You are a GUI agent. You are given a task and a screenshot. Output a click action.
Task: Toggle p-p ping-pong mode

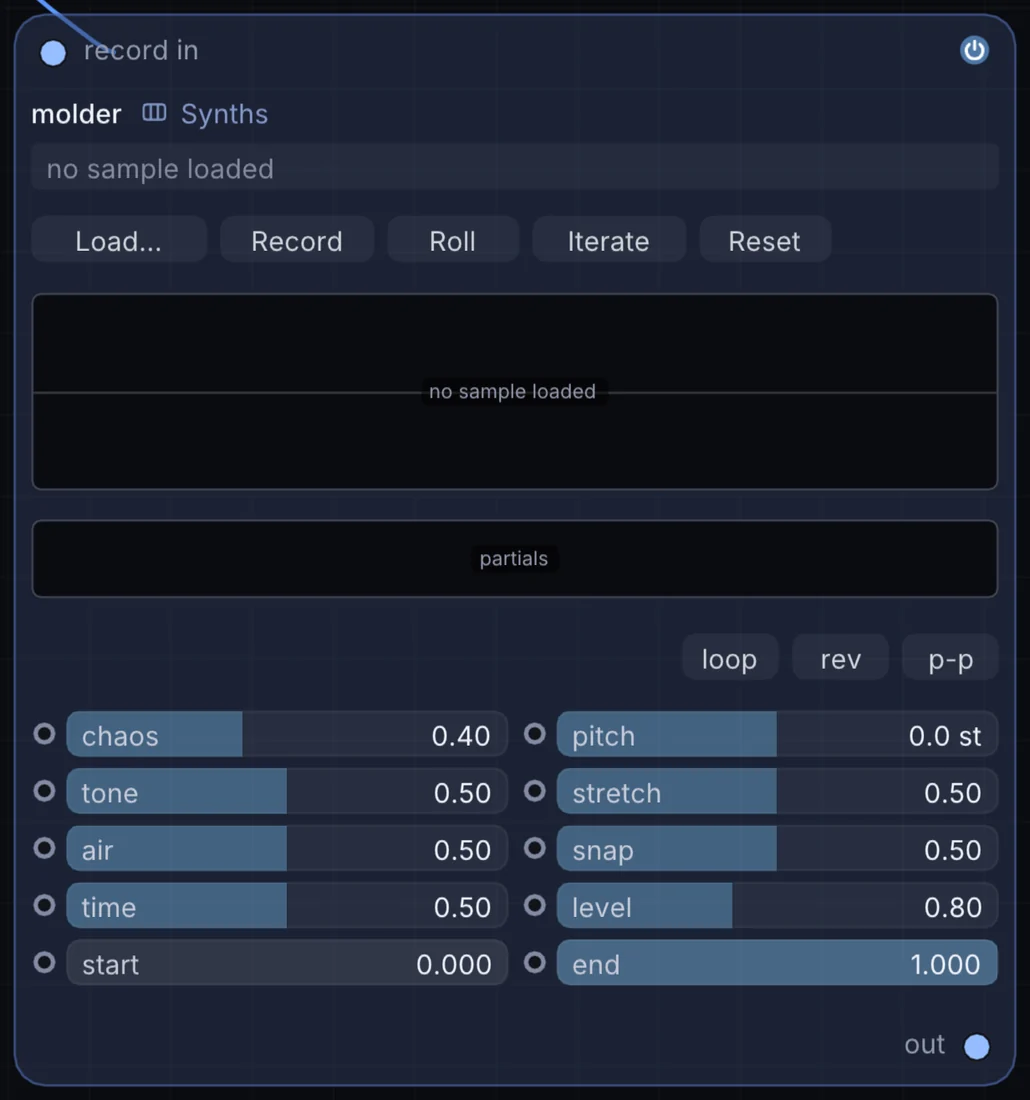950,657
